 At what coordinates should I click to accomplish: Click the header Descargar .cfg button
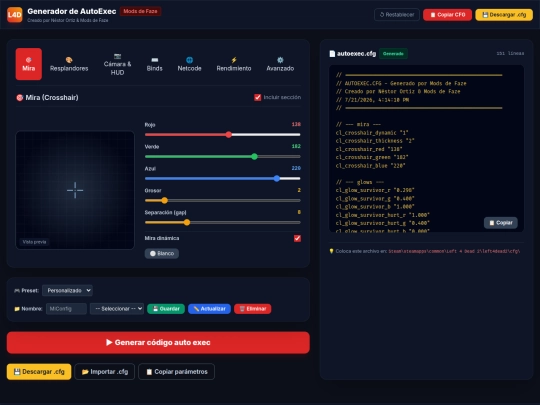504,15
